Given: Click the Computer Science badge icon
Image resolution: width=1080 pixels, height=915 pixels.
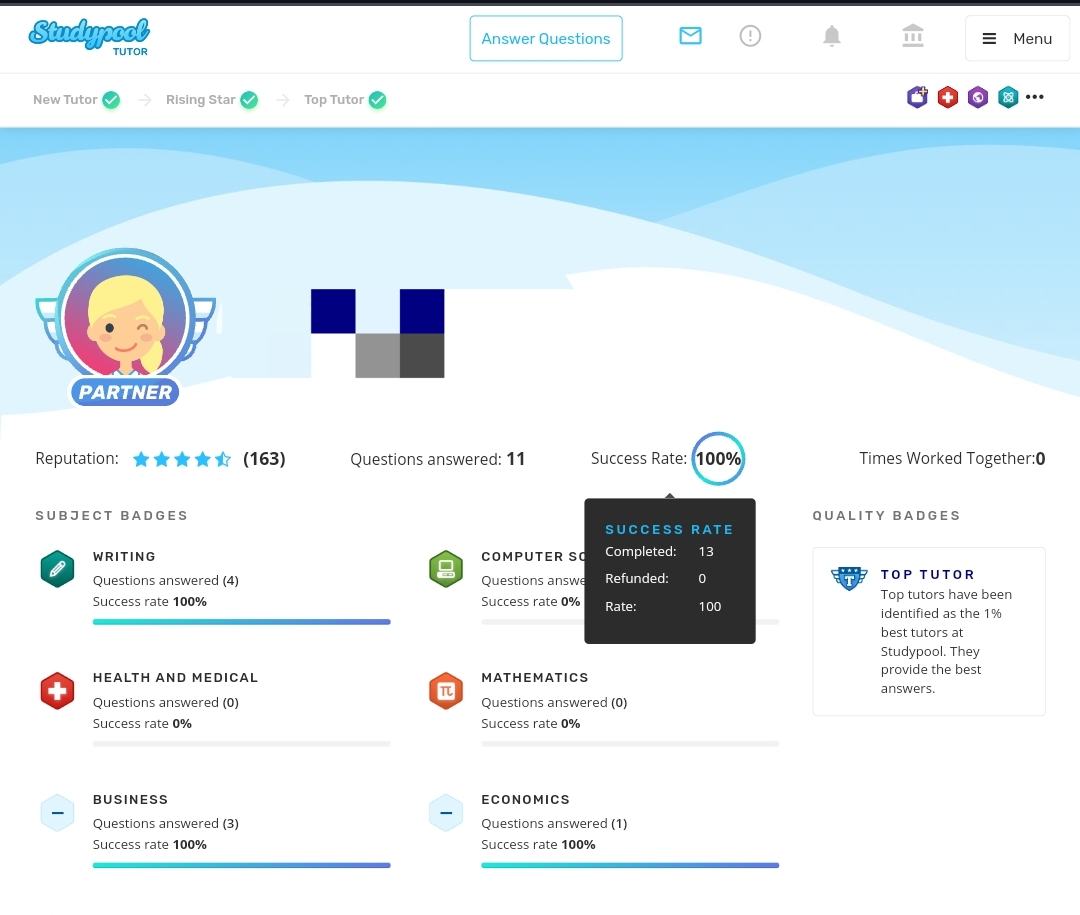Looking at the screenshot, I should 446,569.
